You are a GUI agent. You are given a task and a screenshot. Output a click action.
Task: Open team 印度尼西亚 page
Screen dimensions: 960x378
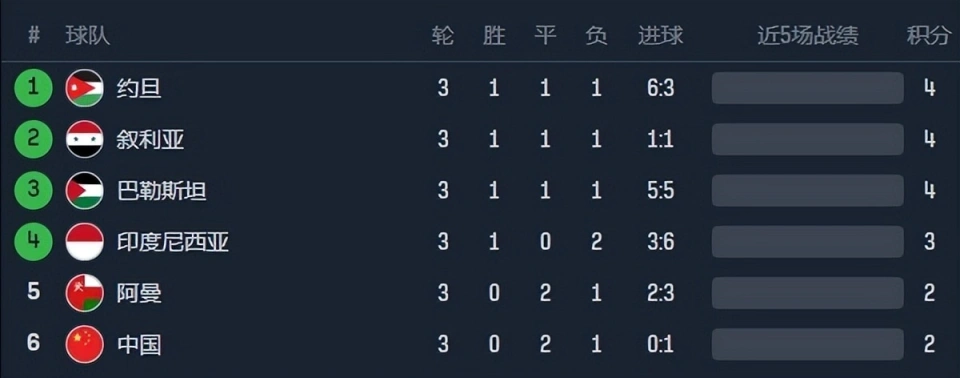(173, 243)
